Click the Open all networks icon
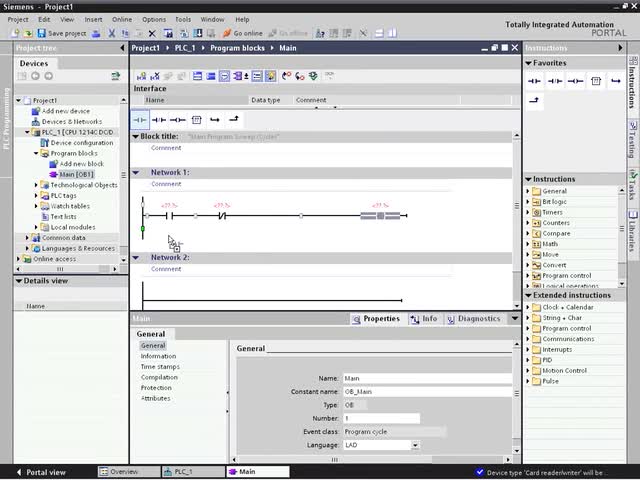640x480 pixels. click(197, 76)
